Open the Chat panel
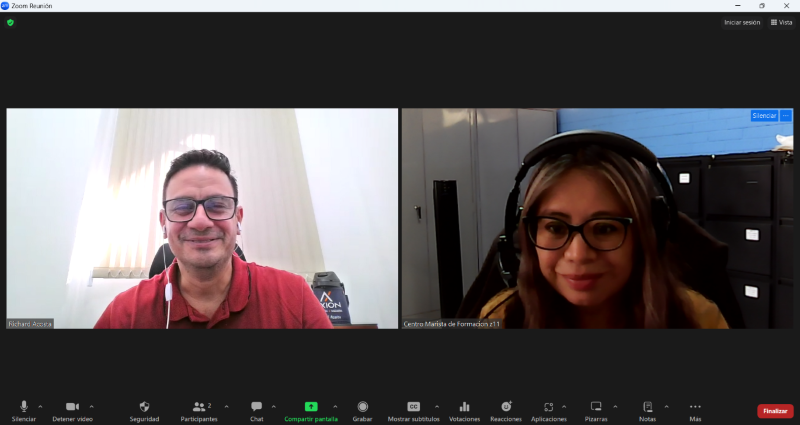The image size is (800, 425). (257, 411)
